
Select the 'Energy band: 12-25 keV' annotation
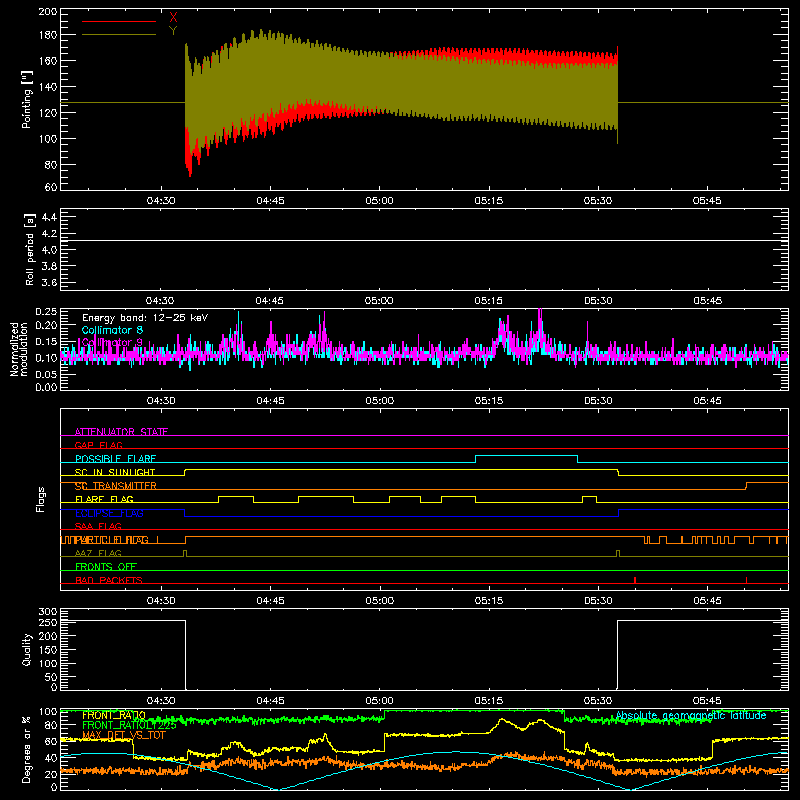[x=145, y=318]
